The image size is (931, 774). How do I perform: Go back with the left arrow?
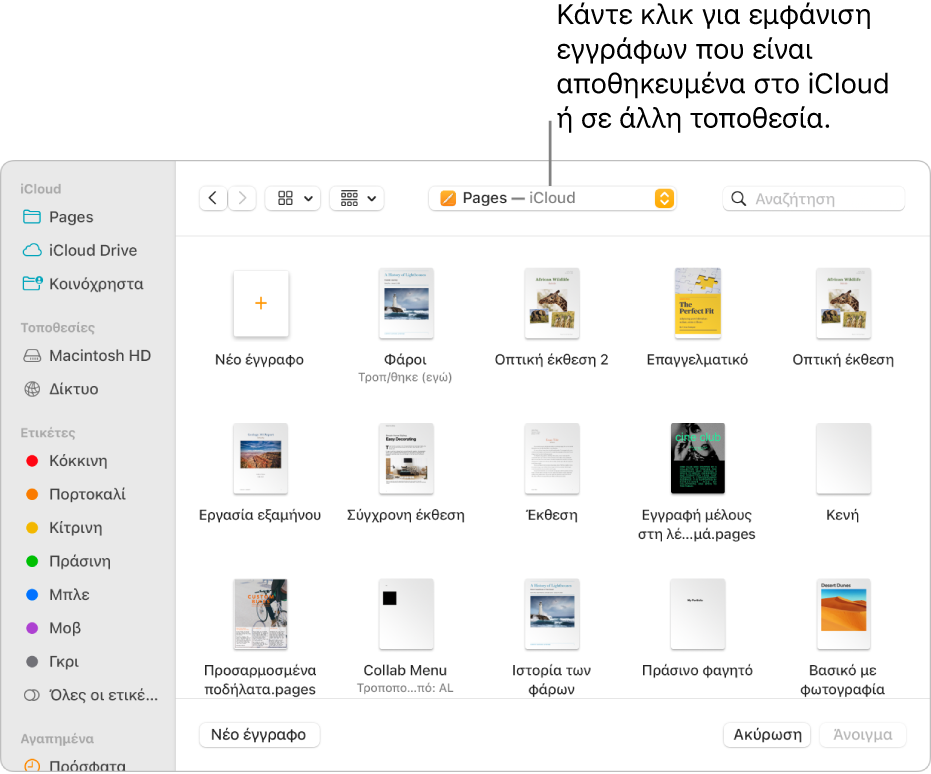(x=213, y=198)
